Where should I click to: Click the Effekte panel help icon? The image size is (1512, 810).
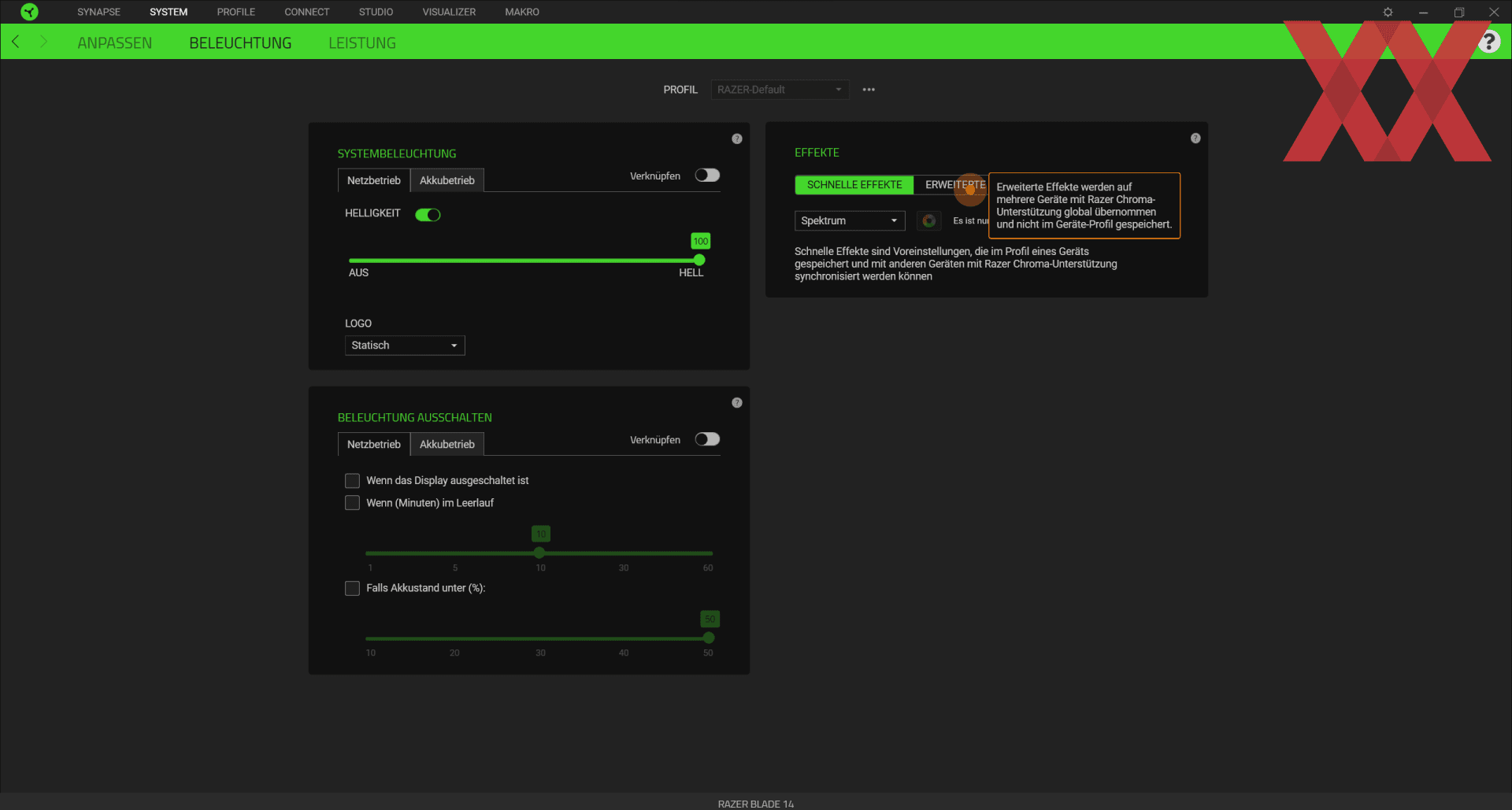[x=1195, y=138]
